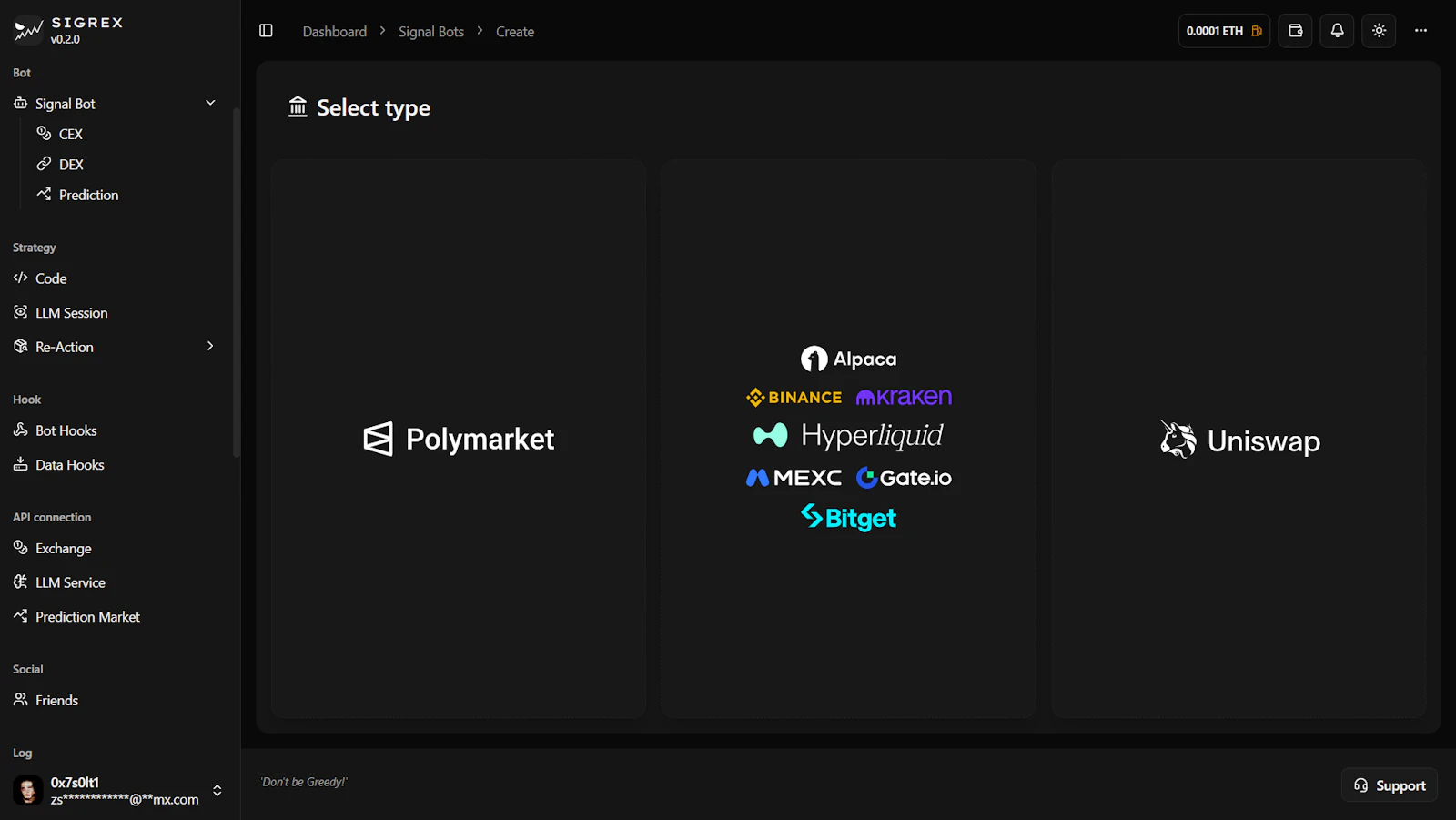Screen dimensions: 1456x820
Task: Open the wallet icon button
Action: (1296, 31)
